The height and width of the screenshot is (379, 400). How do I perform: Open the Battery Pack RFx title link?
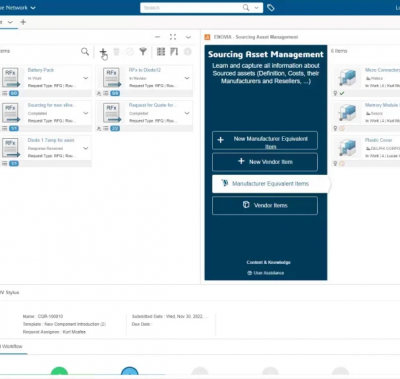click(41, 70)
